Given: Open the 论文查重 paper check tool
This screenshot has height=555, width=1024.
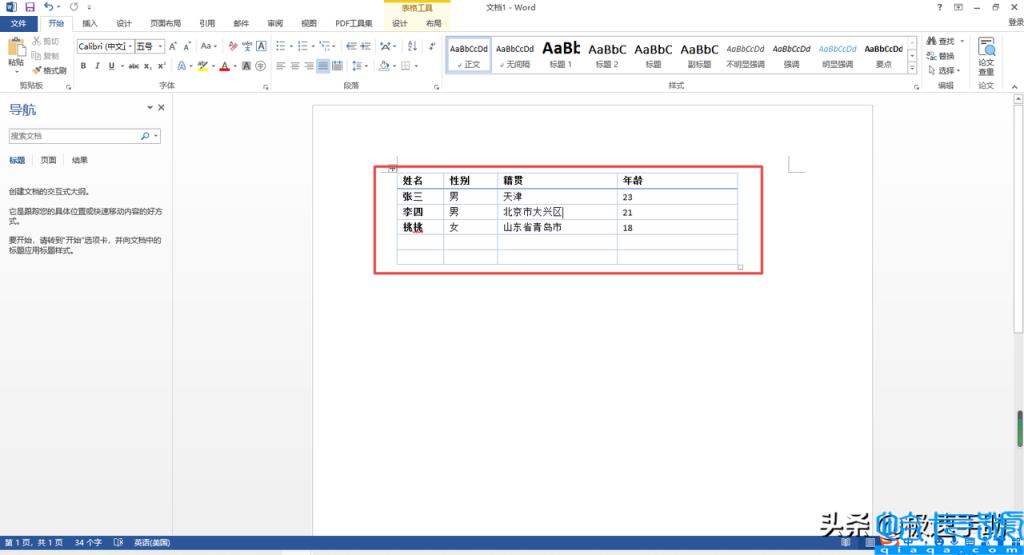Looking at the screenshot, I should tap(986, 56).
